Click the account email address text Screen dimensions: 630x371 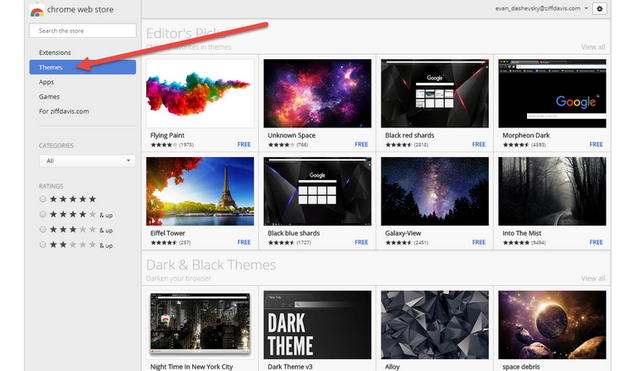(x=538, y=8)
